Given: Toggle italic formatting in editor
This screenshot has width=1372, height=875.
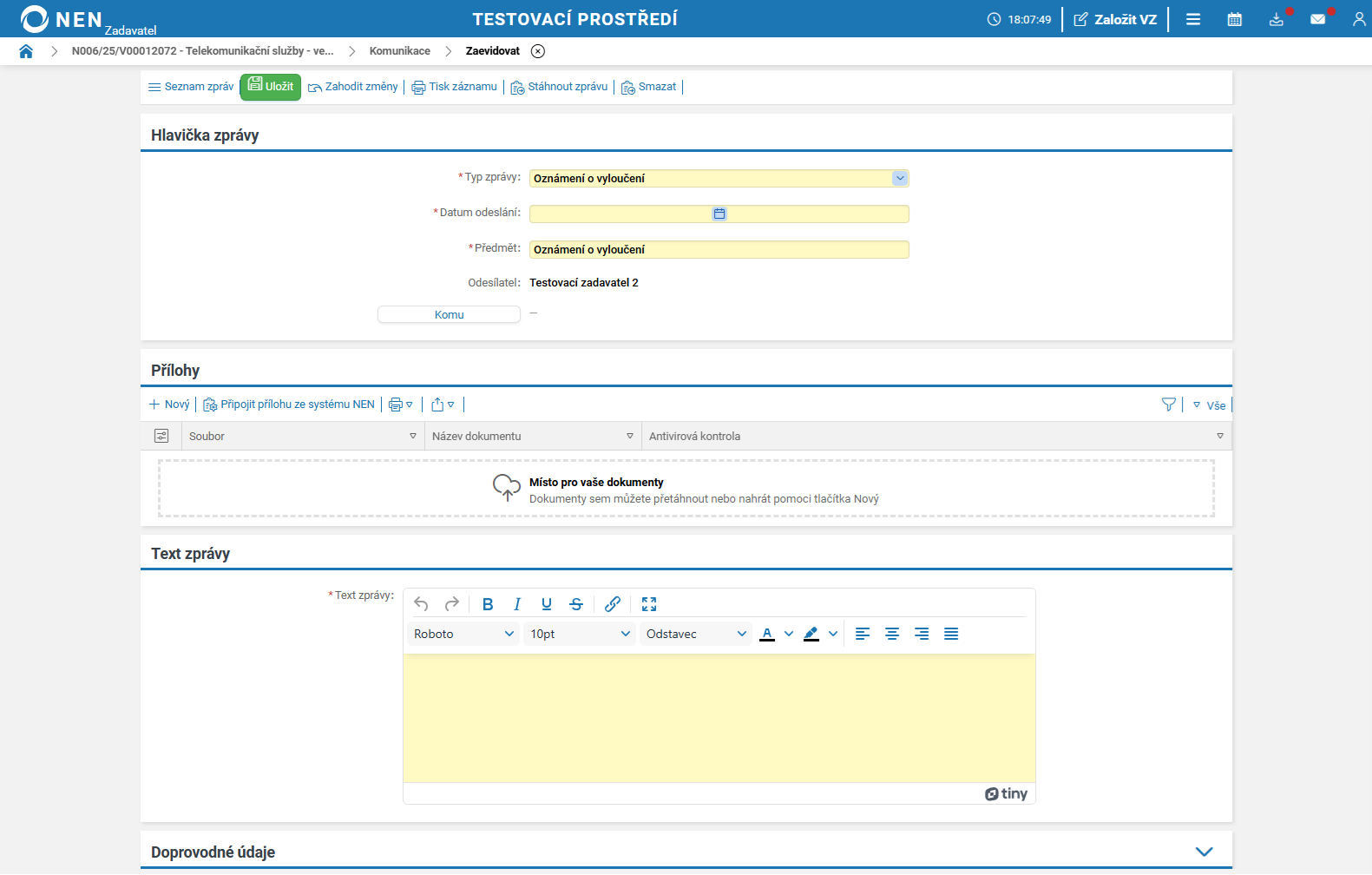Looking at the screenshot, I should [x=517, y=604].
